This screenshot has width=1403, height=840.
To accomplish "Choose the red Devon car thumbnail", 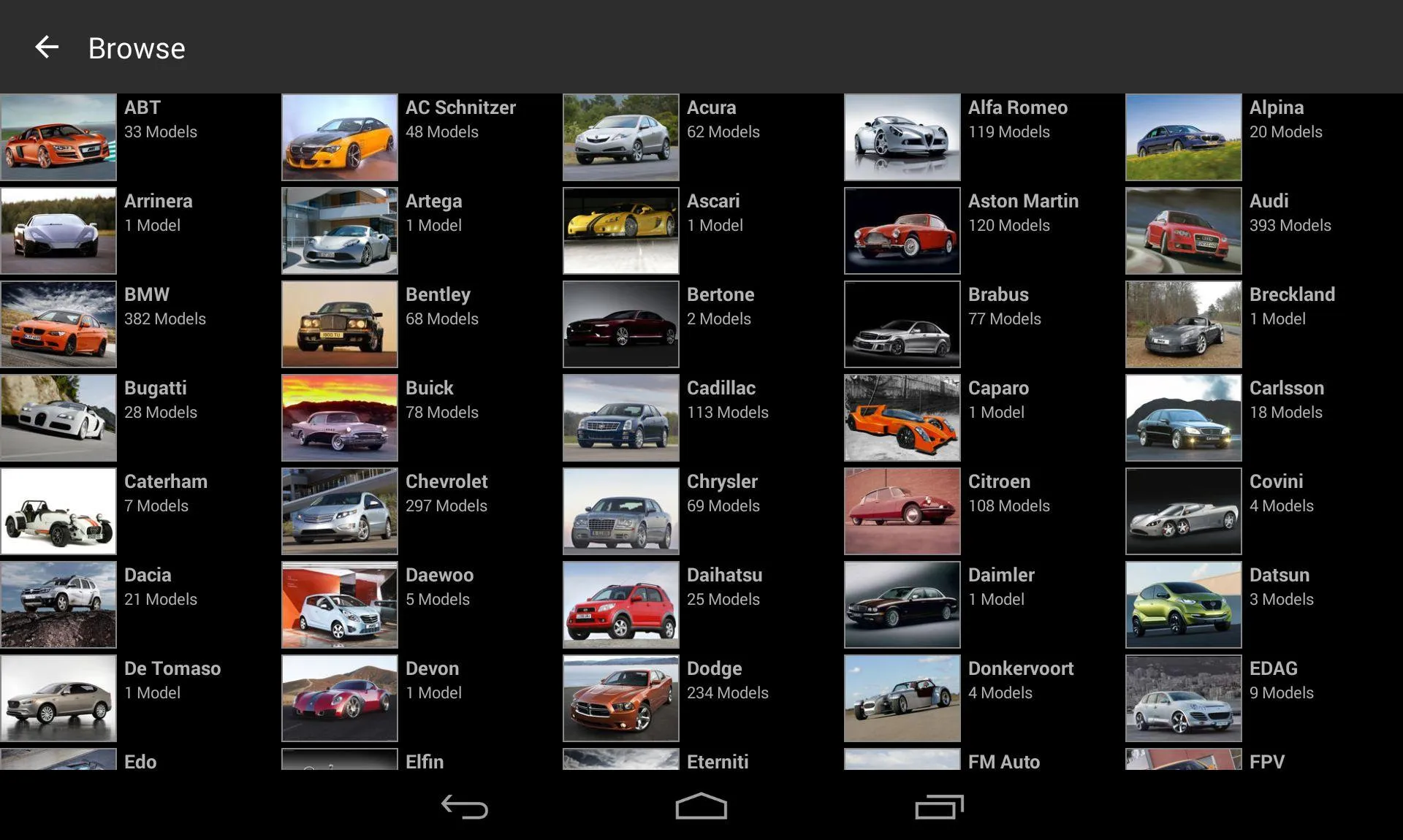I will pyautogui.click(x=340, y=698).
